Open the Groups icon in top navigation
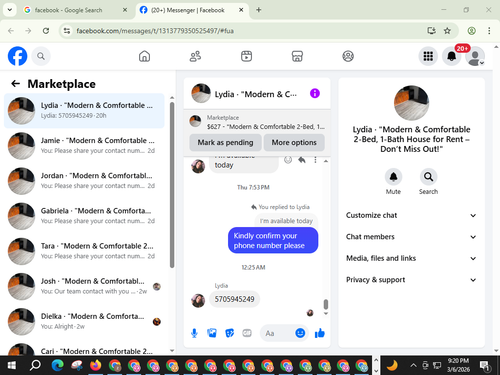Viewport: 500px width, 375px height. coord(348,56)
